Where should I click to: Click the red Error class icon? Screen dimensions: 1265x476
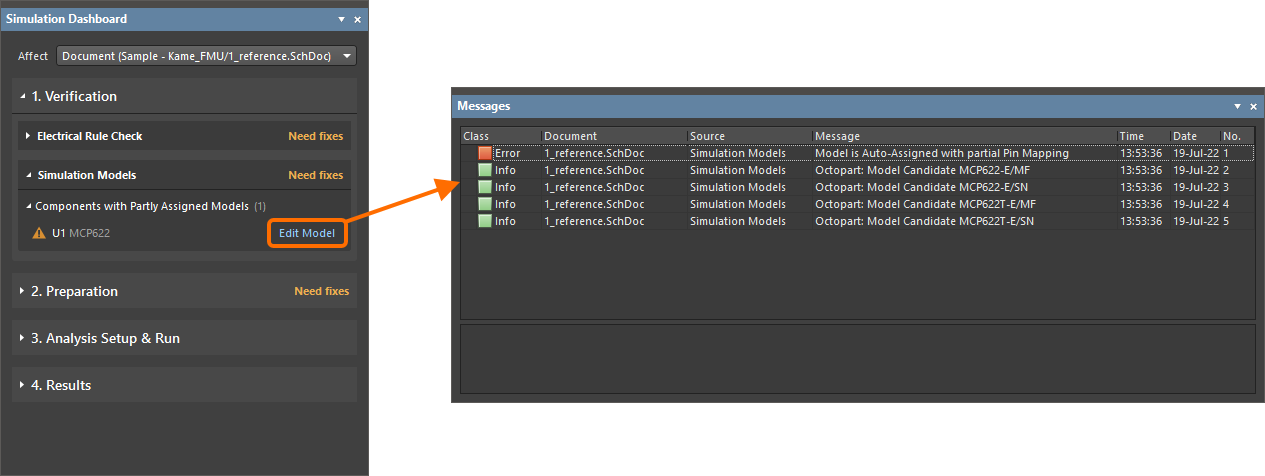pyautogui.click(x=485, y=153)
